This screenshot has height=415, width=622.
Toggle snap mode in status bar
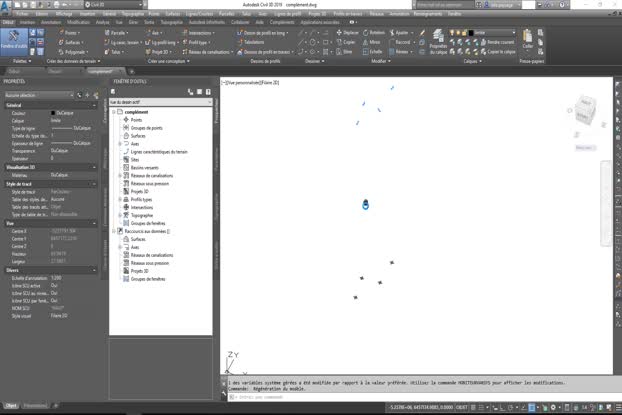[x=482, y=407]
